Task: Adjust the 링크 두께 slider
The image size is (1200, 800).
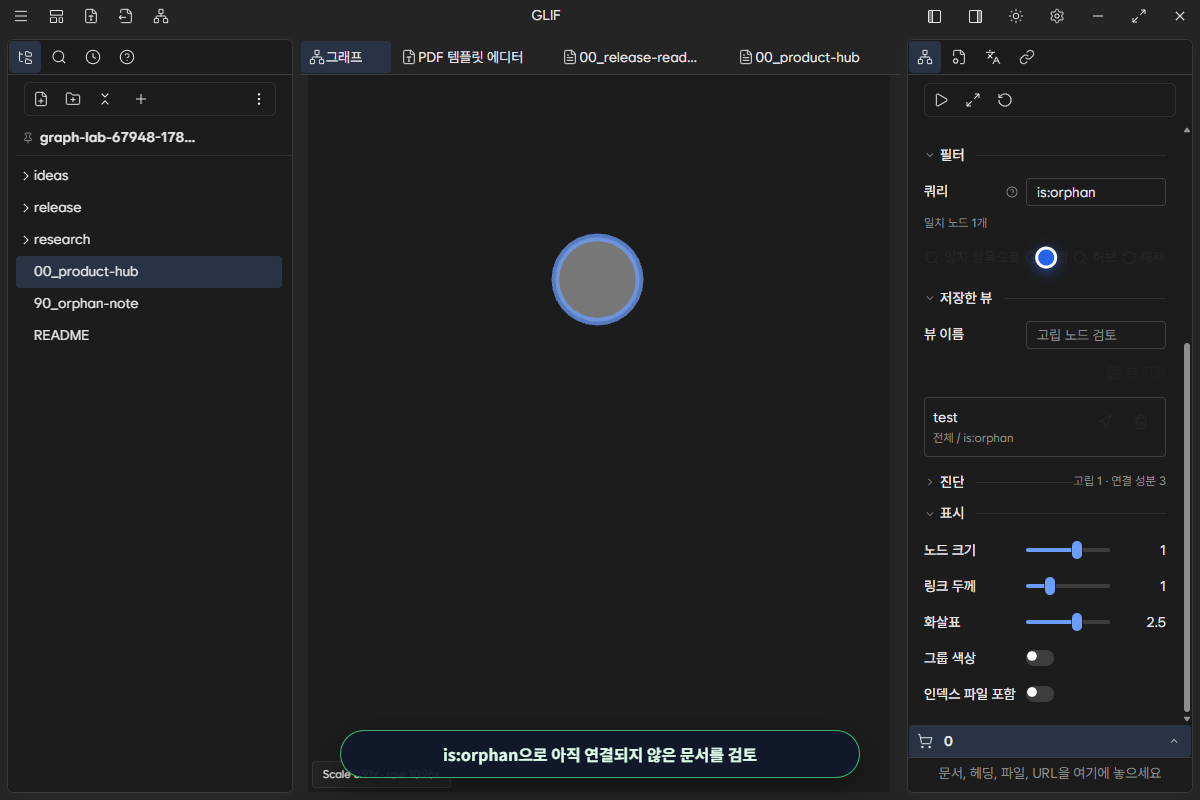Action: [x=1068, y=586]
